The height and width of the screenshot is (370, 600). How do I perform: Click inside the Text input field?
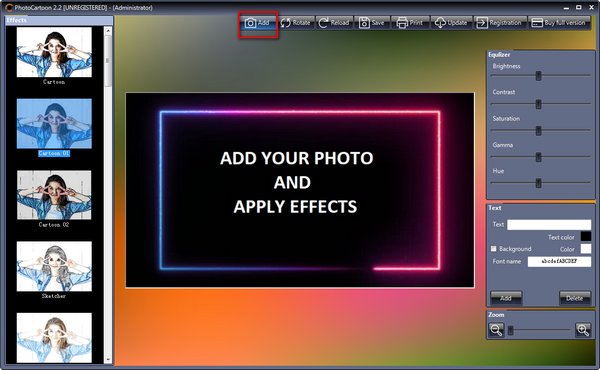[x=549, y=225]
